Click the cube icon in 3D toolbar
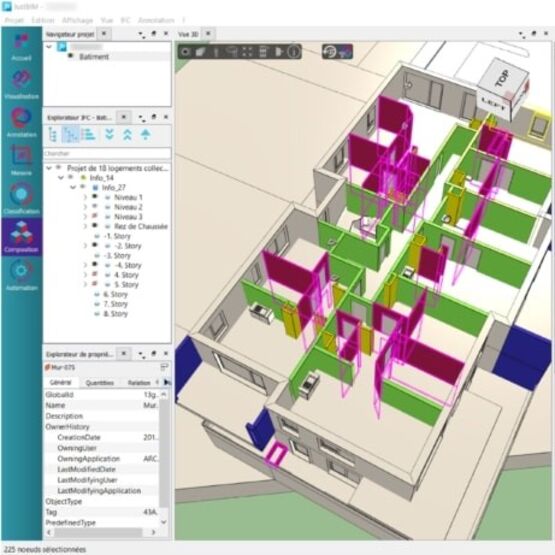Image resolution: width=555 pixels, height=555 pixels. click(x=201, y=52)
